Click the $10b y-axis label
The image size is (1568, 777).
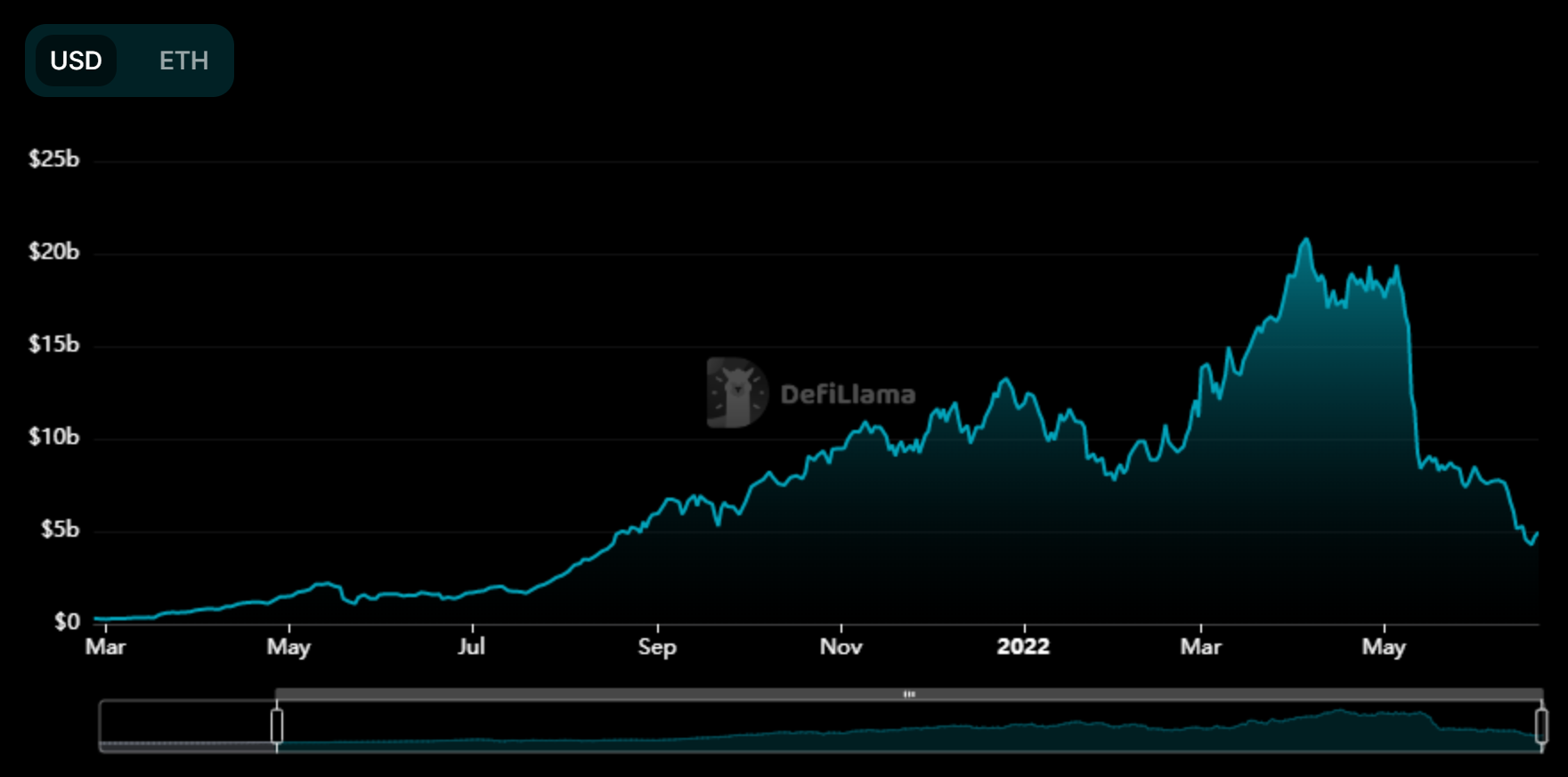[53, 437]
